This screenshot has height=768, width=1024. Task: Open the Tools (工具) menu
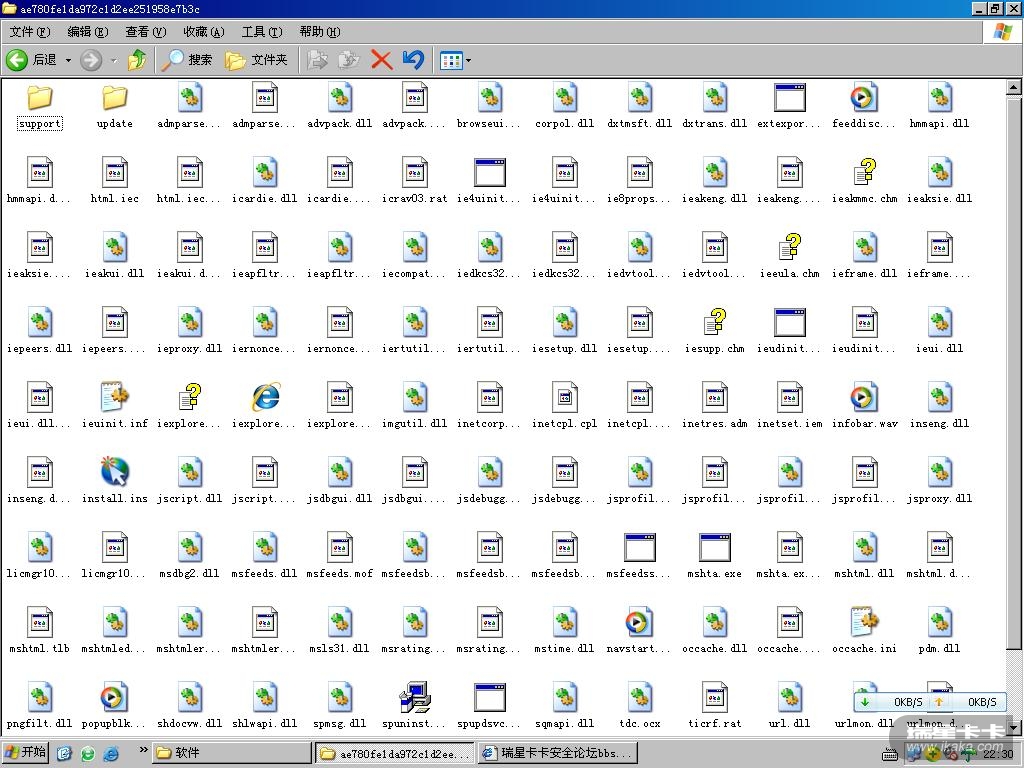click(262, 31)
